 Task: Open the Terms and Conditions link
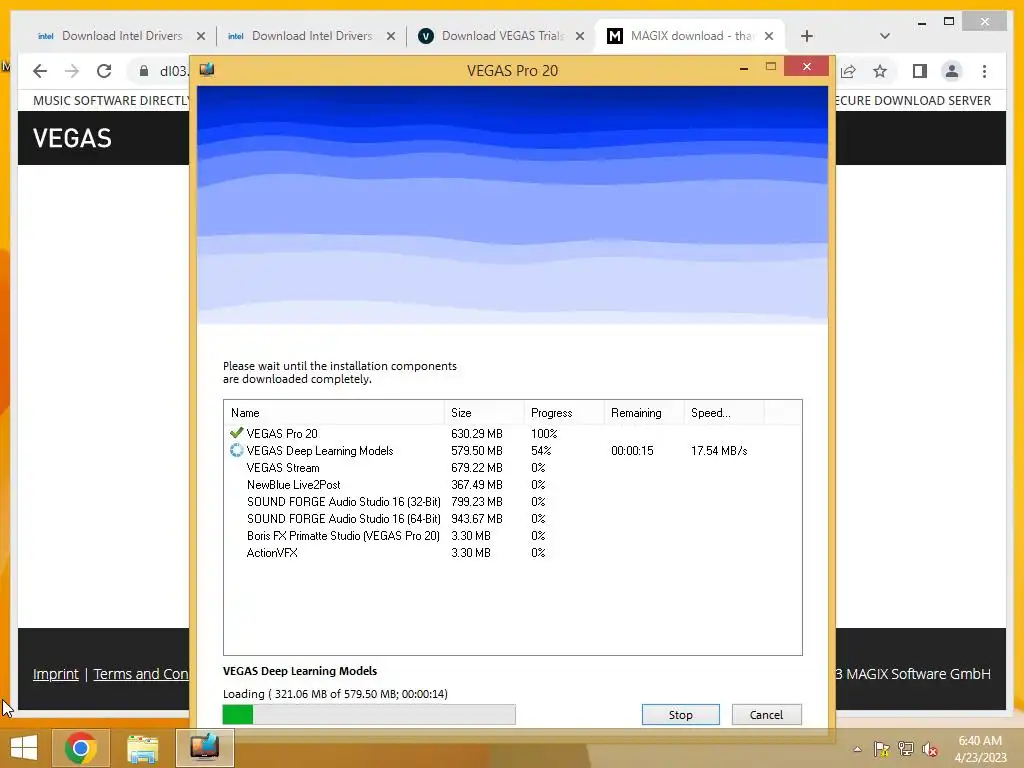point(140,674)
